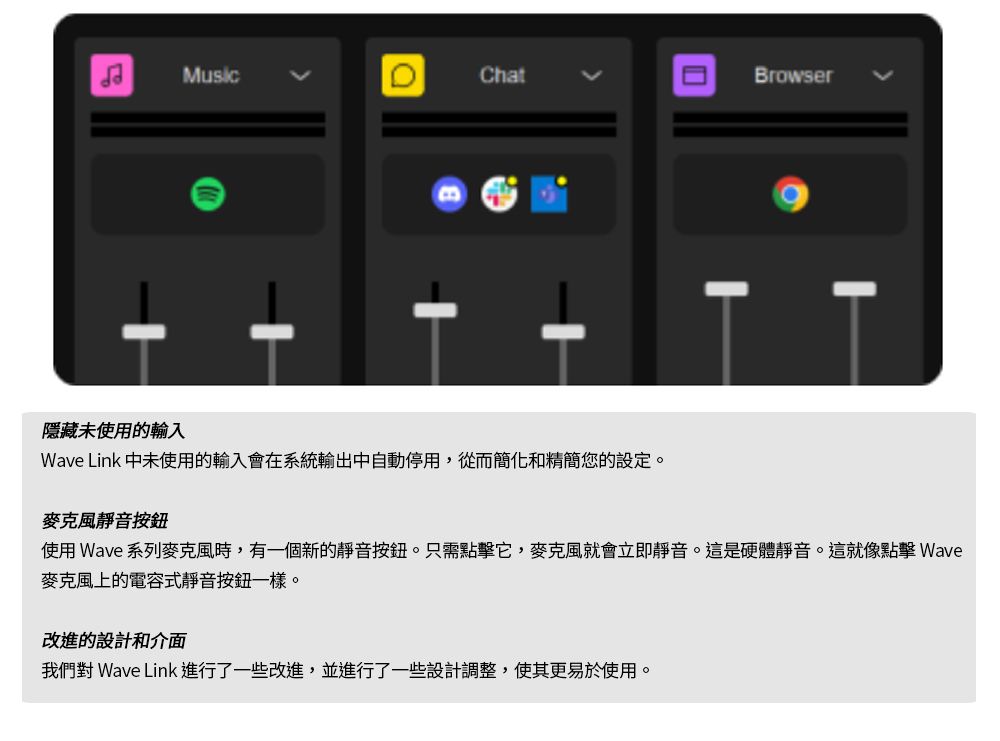Viewport: 1000px width, 741px height.
Task: Click the Chat channel's left fader handle
Action: point(435,311)
